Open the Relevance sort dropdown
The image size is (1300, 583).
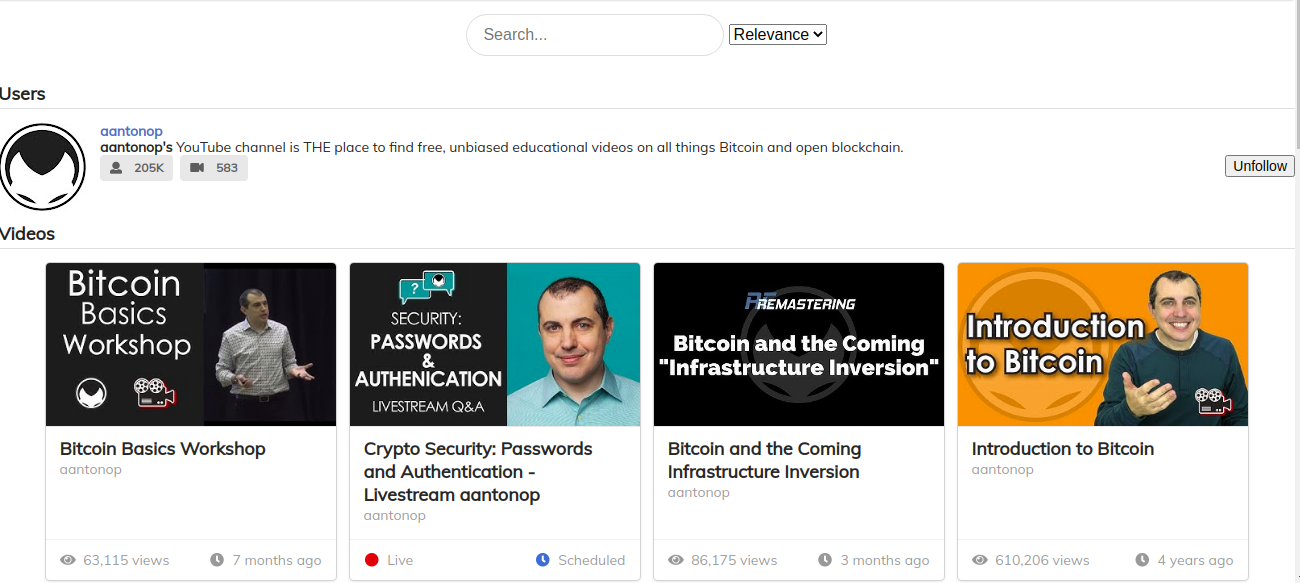point(778,34)
